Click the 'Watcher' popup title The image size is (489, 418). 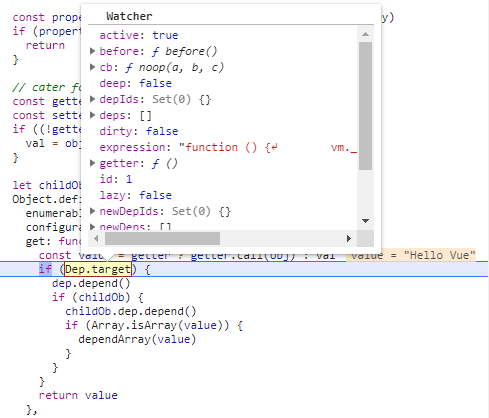tap(129, 16)
